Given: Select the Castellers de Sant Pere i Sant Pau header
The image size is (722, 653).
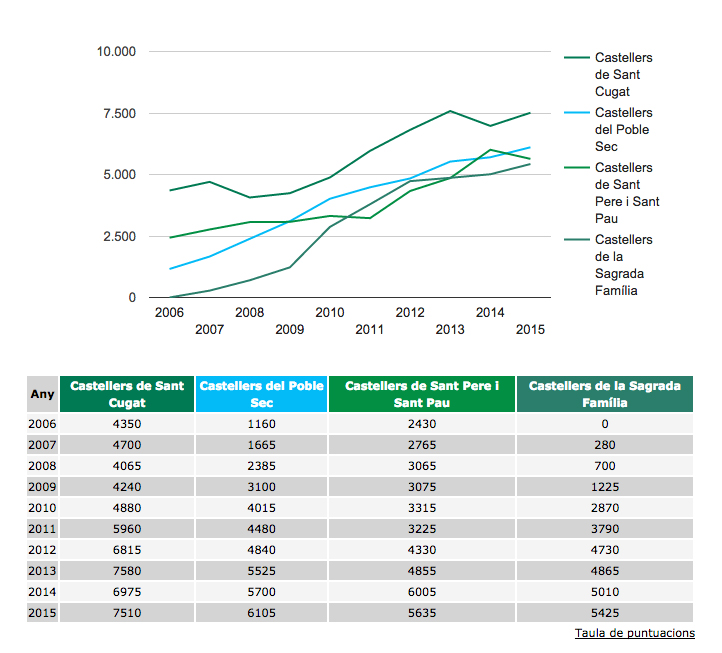Looking at the screenshot, I should 422,394.
